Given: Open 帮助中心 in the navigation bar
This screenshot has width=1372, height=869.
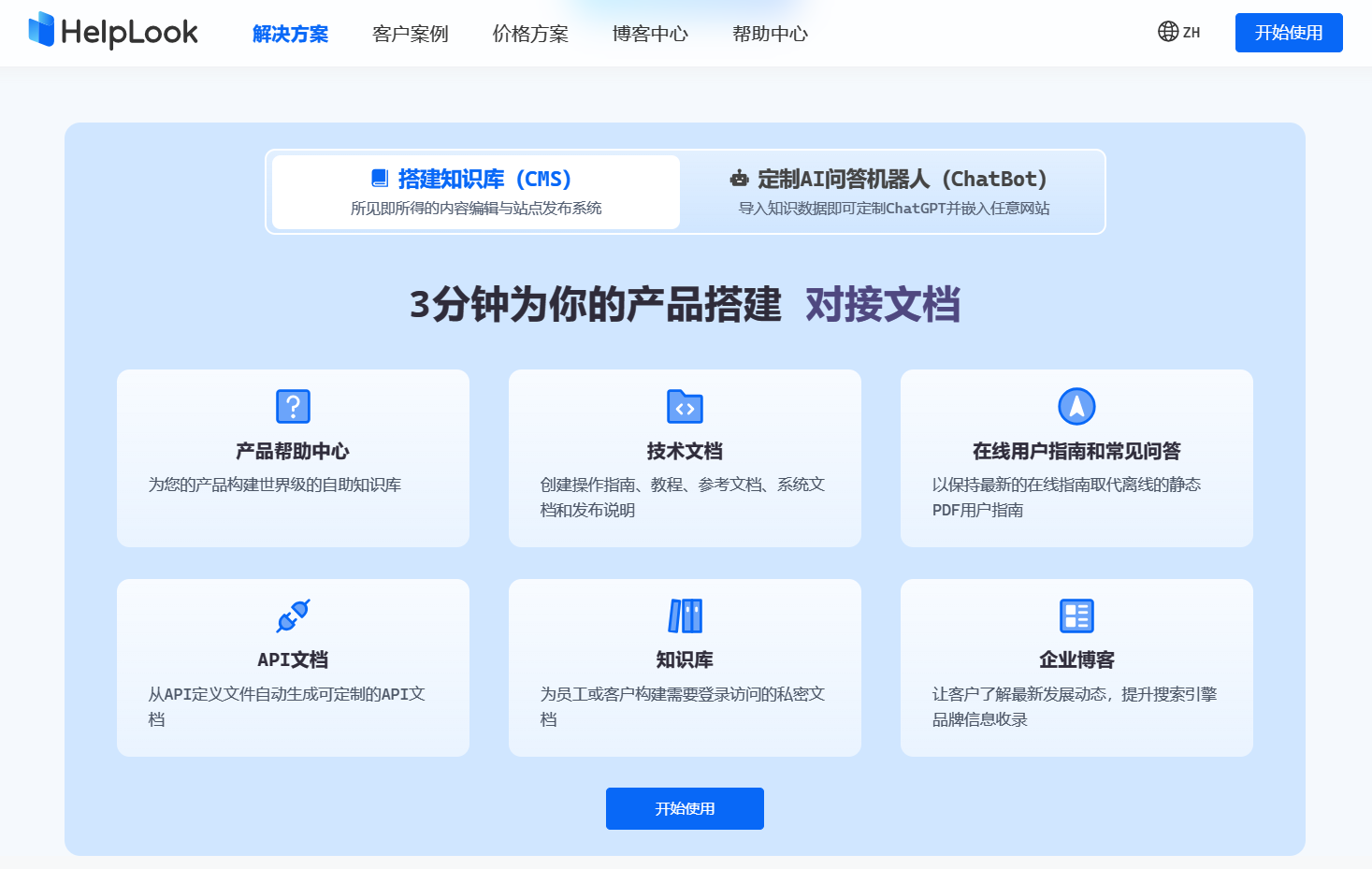Looking at the screenshot, I should (770, 34).
